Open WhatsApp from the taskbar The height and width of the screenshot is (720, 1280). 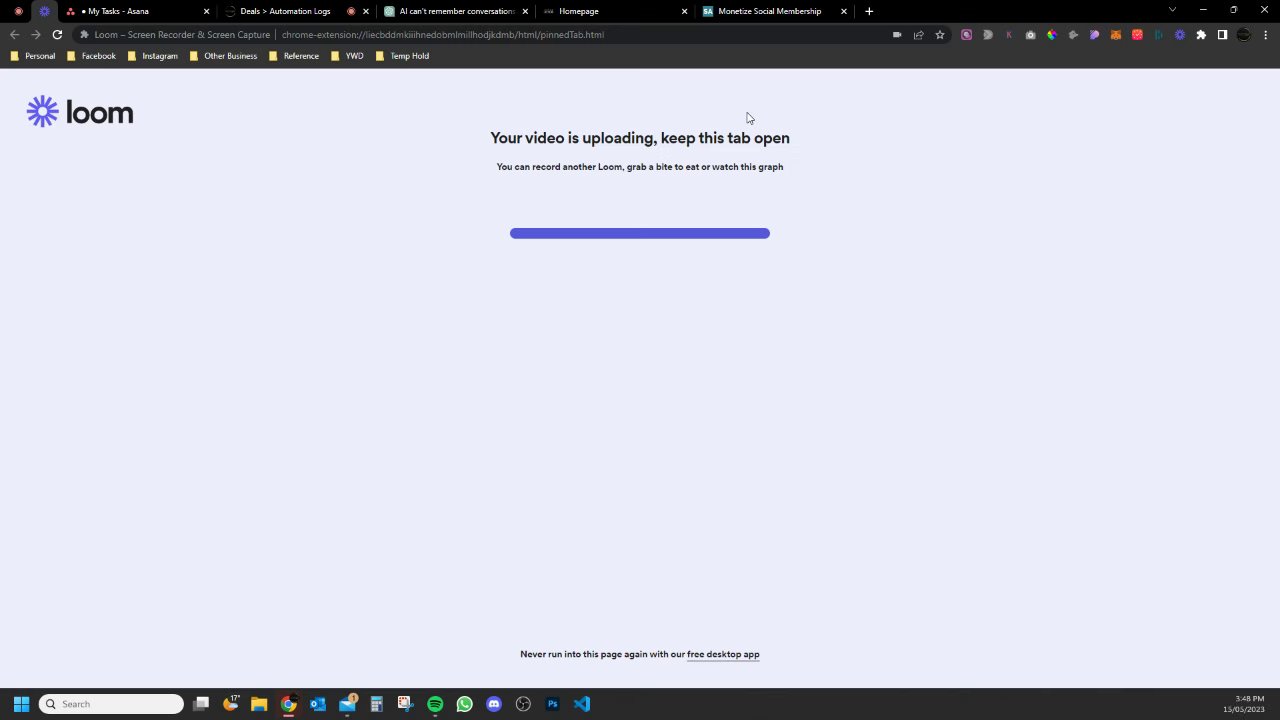464,704
